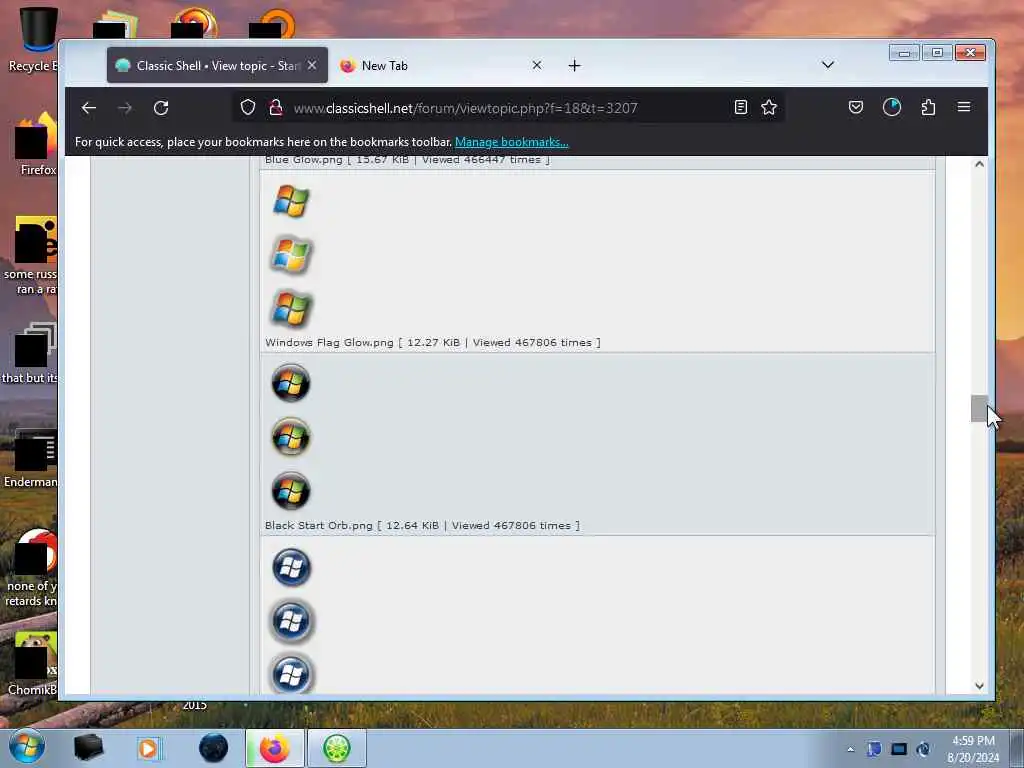
Task: Click the first Windows Flag Glow image
Action: (291, 200)
